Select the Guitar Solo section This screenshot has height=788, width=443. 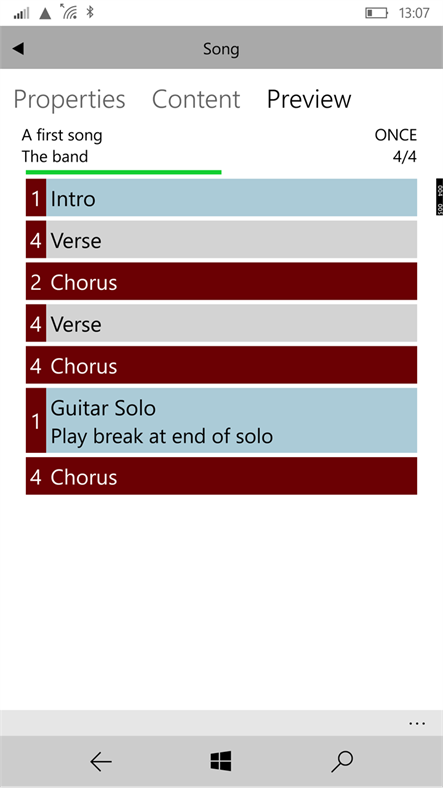coord(222,420)
